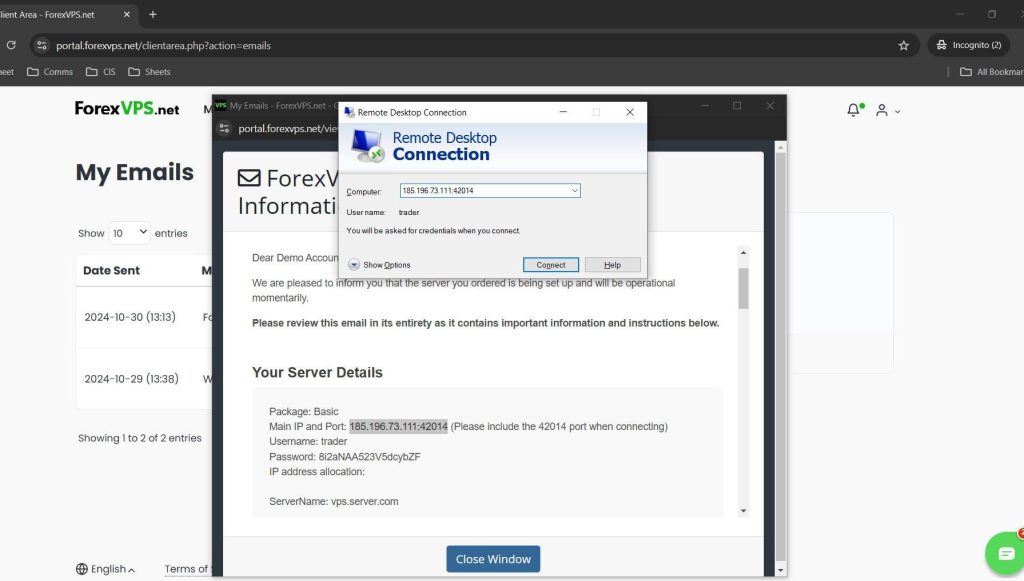Click the envelope icon in the email header
This screenshot has width=1024, height=581.
pos(249,178)
